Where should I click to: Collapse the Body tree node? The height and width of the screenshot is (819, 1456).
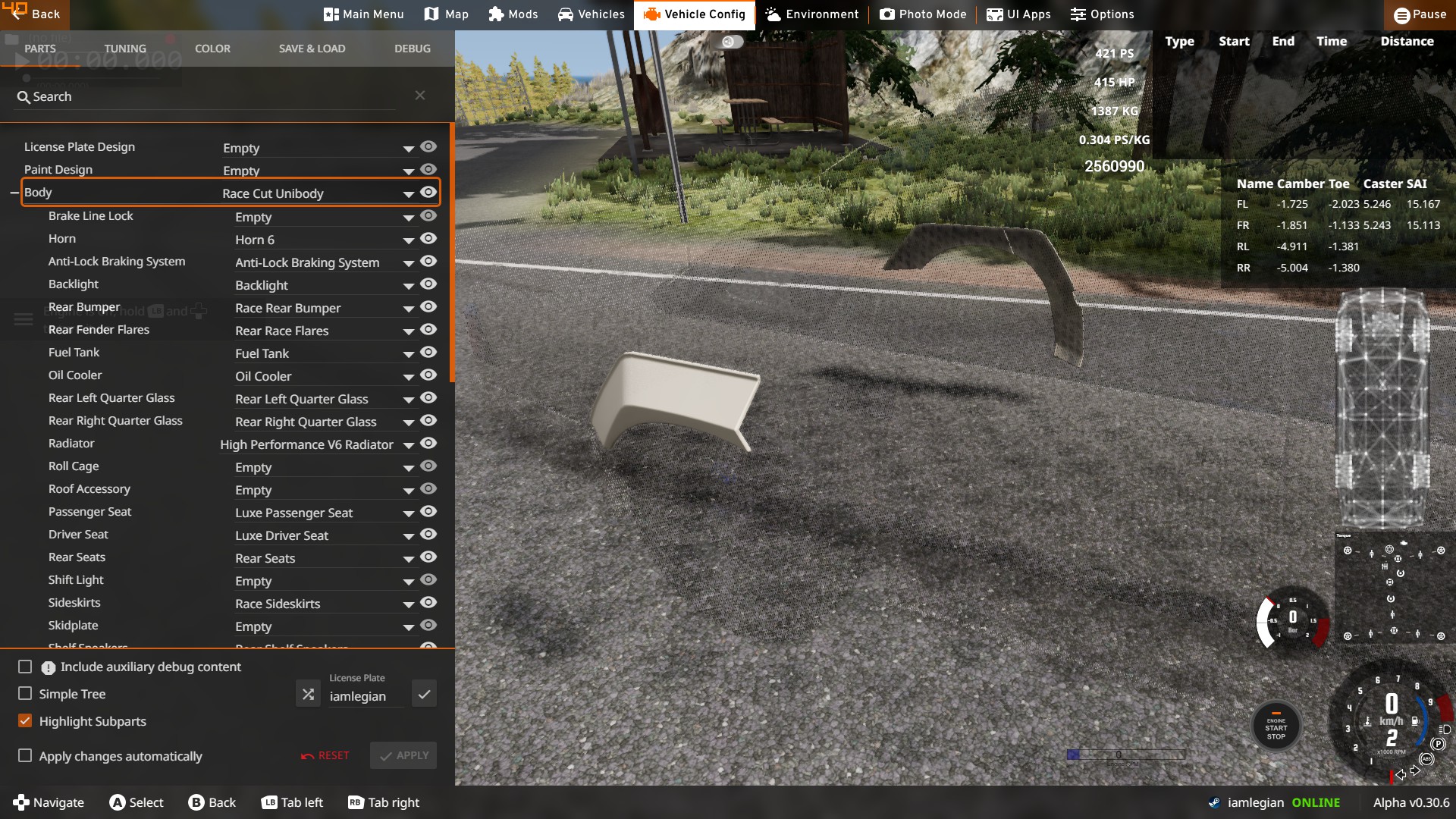(14, 193)
